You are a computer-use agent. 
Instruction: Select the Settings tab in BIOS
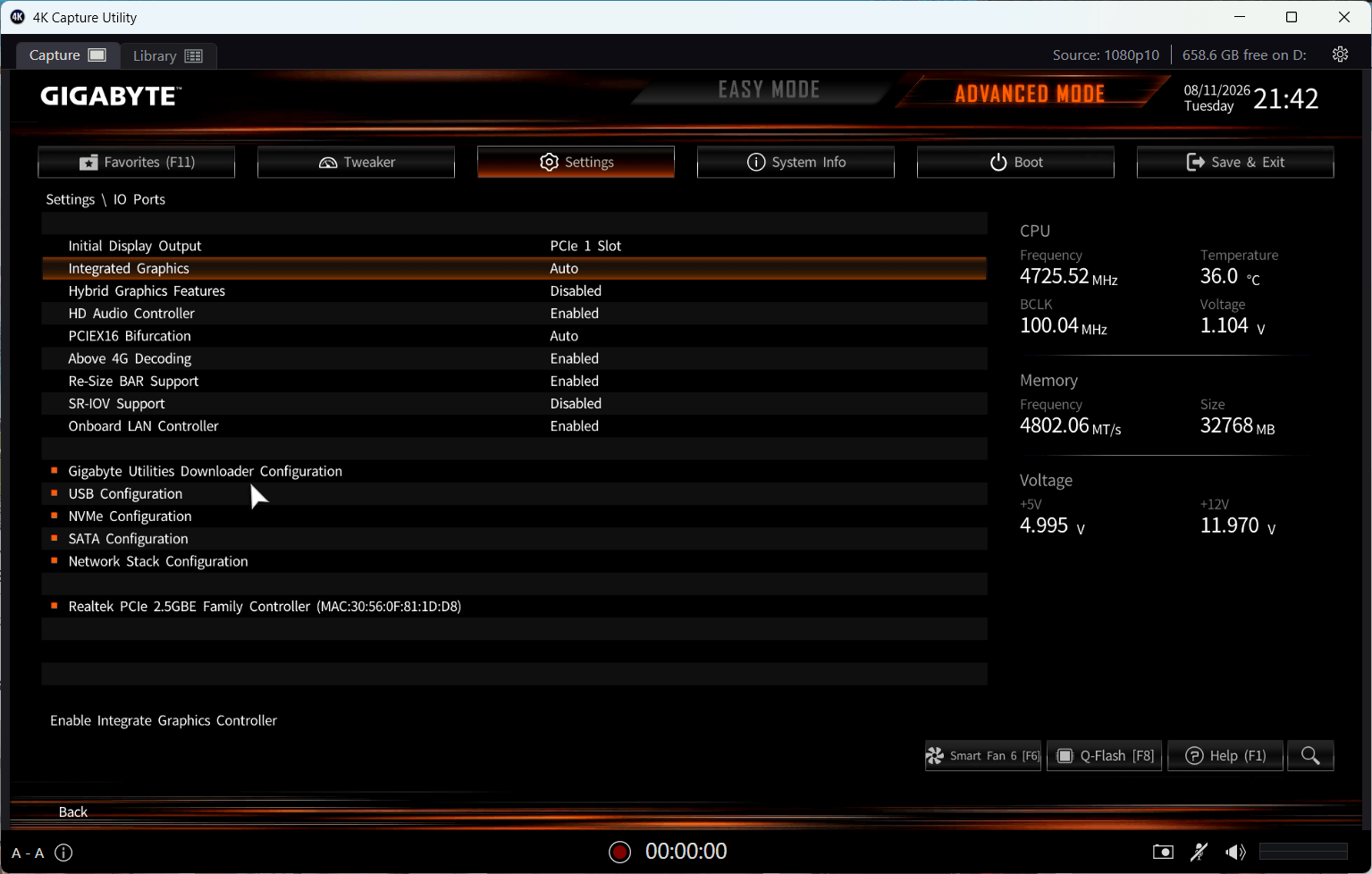pyautogui.click(x=576, y=162)
